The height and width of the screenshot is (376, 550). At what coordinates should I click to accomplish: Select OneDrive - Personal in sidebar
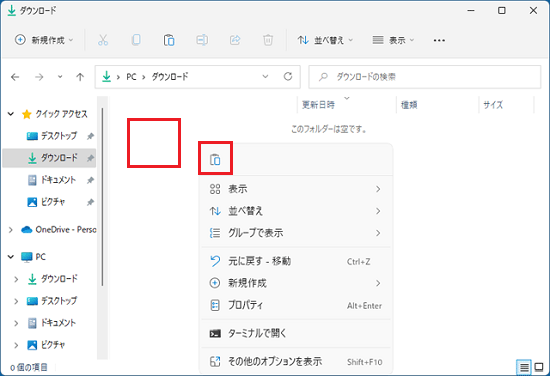click(x=66, y=230)
